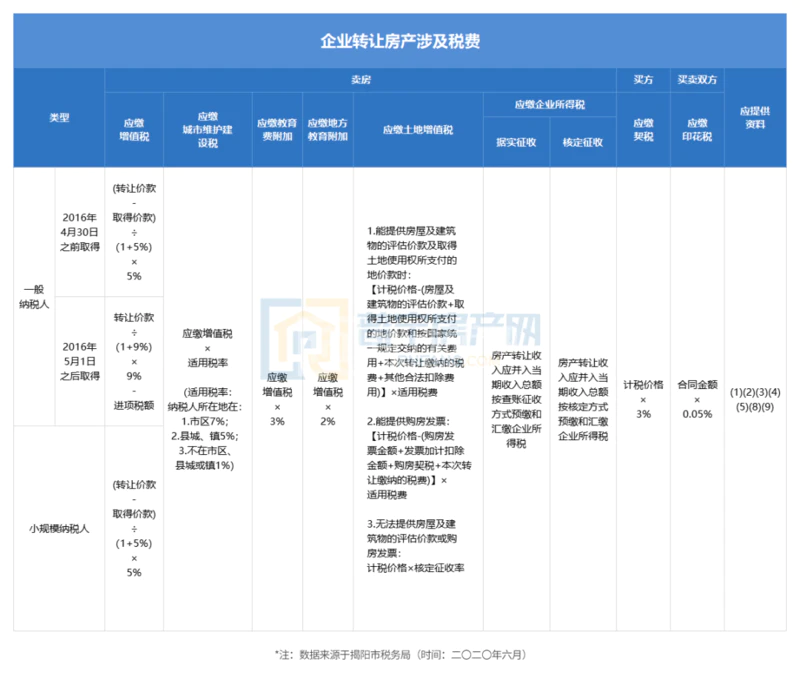Select the 应缴契税 column header
The width and height of the screenshot is (800, 678).
643,129
